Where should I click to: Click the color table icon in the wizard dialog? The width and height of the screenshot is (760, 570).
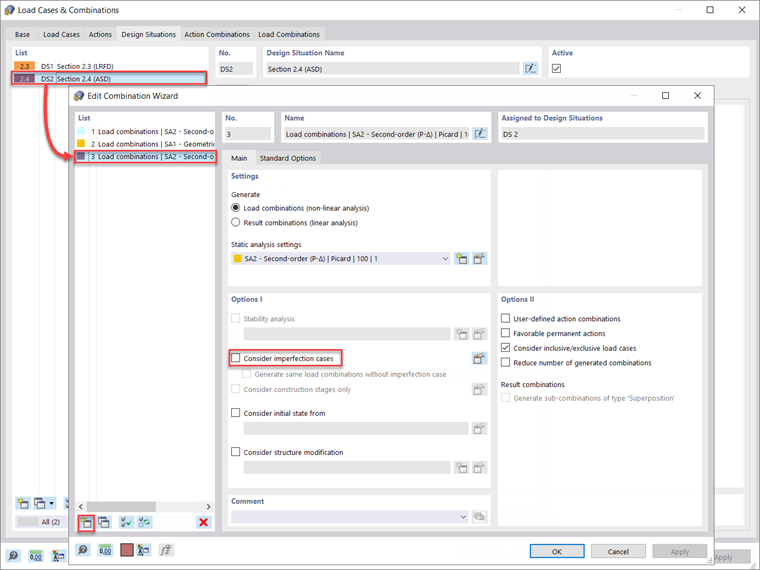click(x=143, y=550)
